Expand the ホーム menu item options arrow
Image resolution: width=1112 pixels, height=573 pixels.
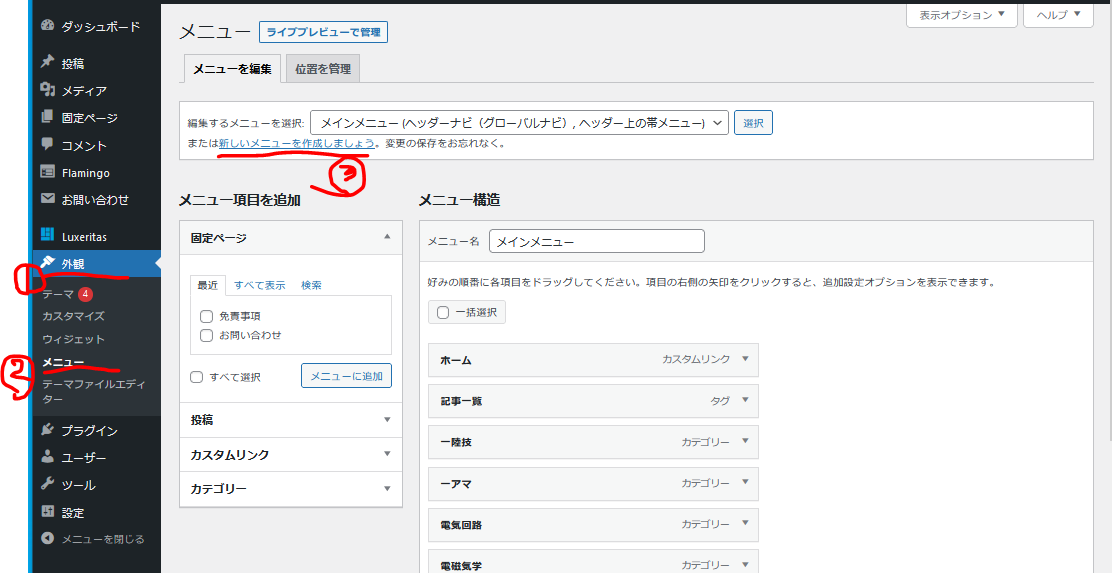[x=744, y=359]
